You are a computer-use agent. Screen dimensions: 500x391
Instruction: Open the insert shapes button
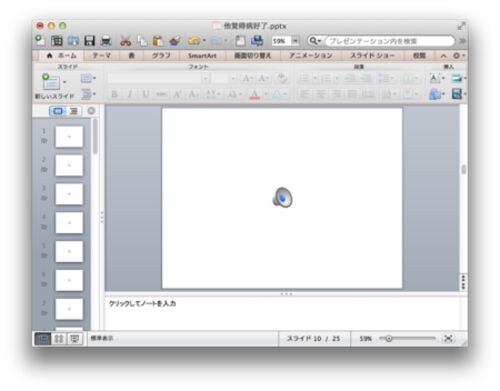437,94
